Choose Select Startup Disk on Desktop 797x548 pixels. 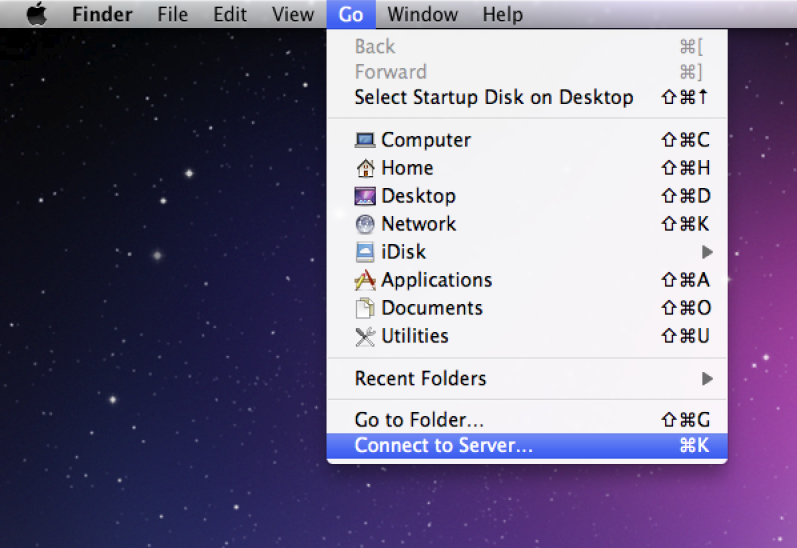coord(493,97)
